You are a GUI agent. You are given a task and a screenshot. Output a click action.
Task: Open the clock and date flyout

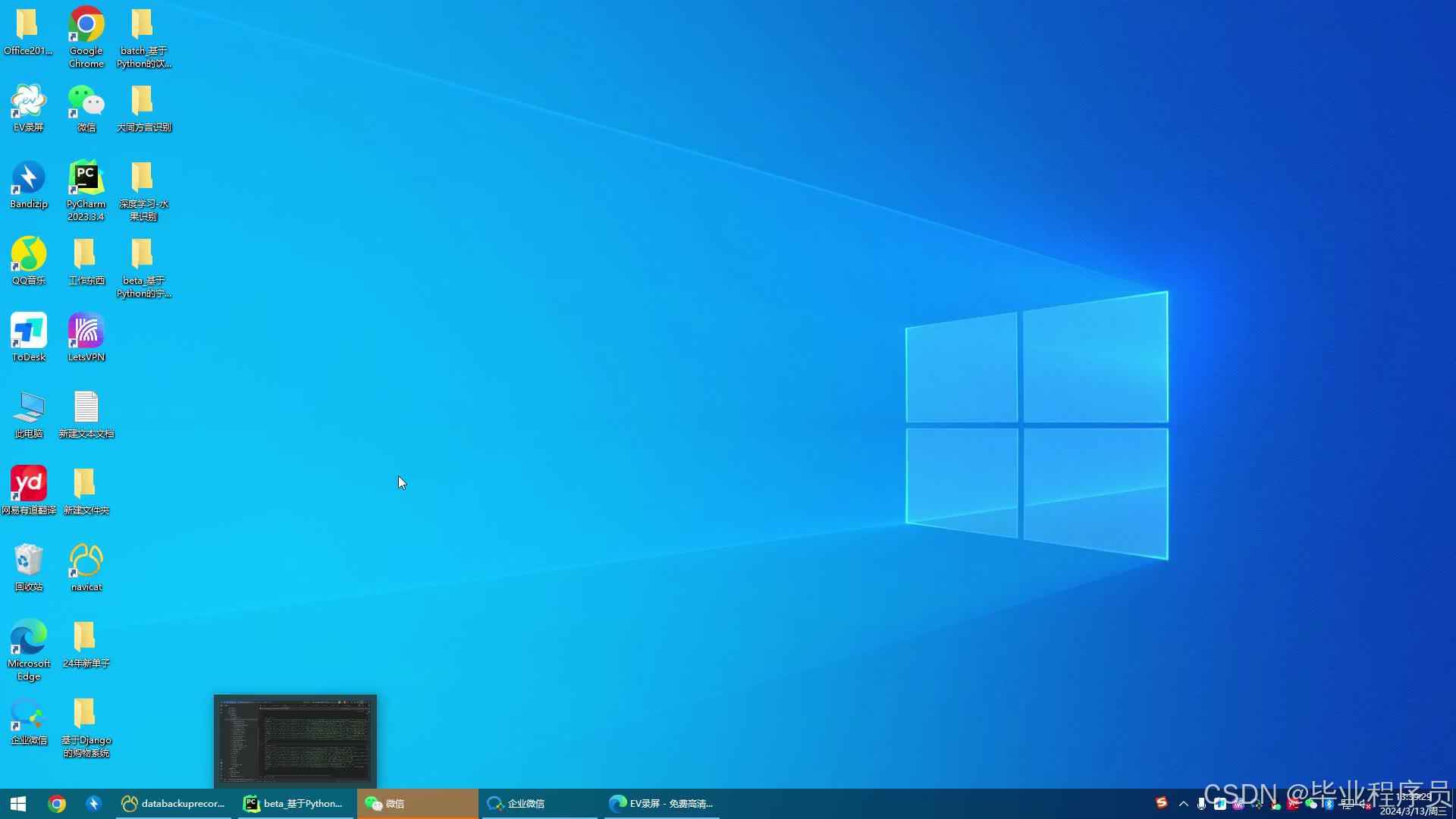[1413, 804]
